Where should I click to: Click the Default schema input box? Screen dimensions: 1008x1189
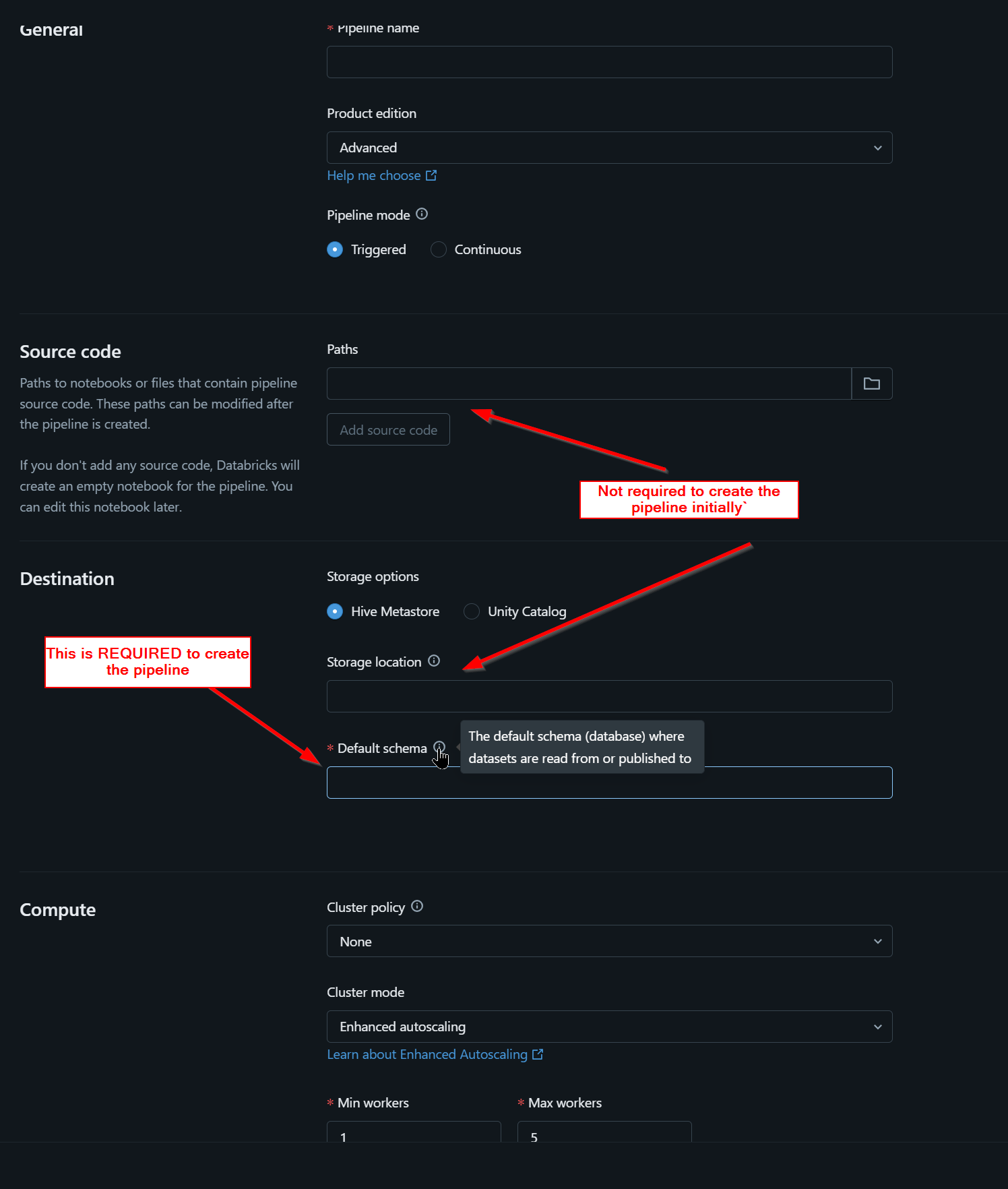[x=610, y=783]
